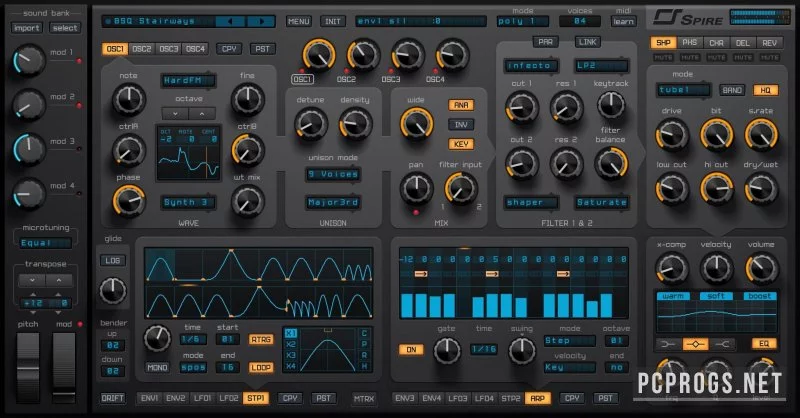
Task: Click the OSC4 level knob
Action: pyautogui.click(x=452, y=55)
